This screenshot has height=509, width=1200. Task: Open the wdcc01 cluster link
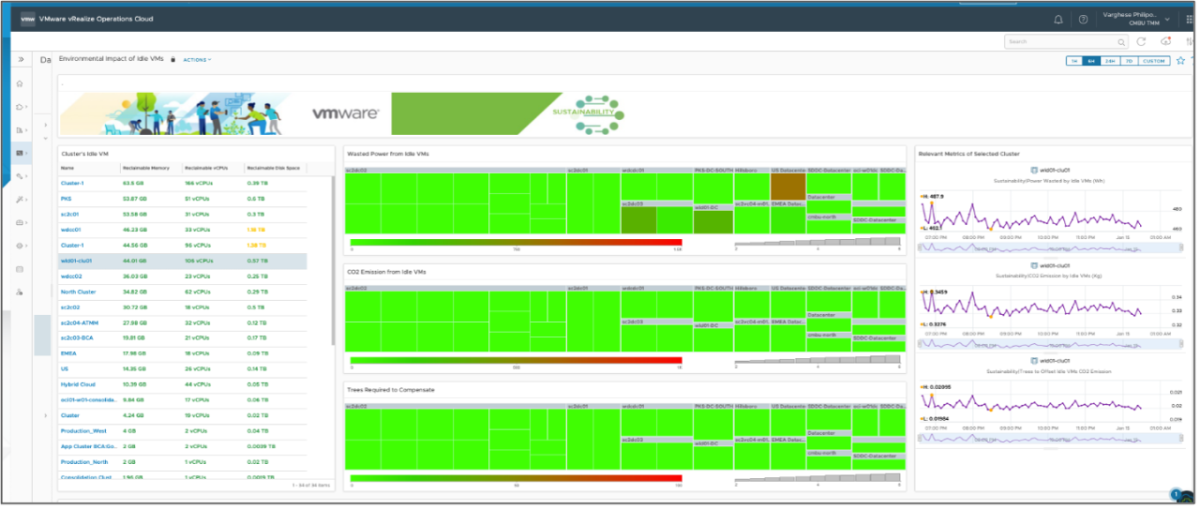[70, 229]
